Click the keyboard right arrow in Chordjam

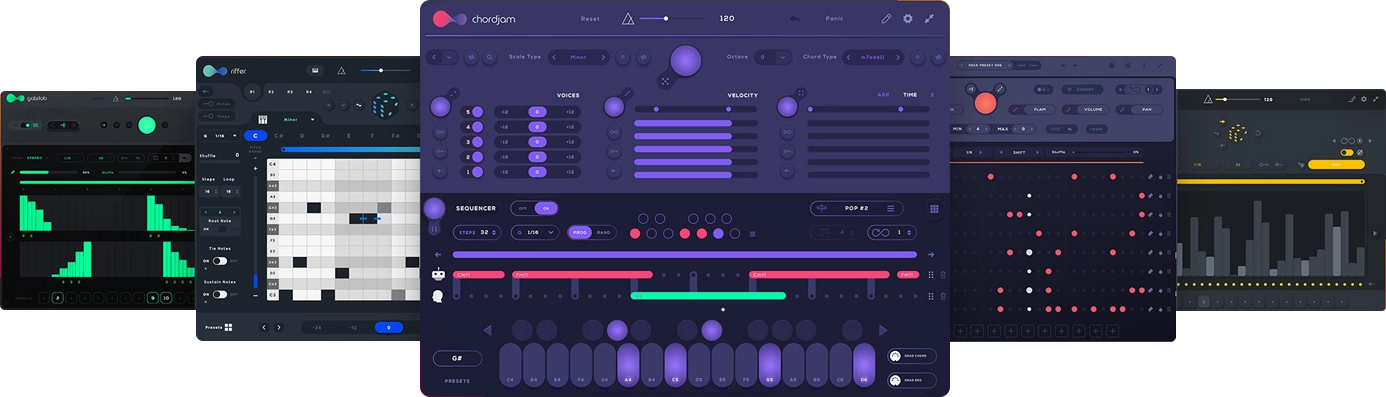click(x=883, y=331)
